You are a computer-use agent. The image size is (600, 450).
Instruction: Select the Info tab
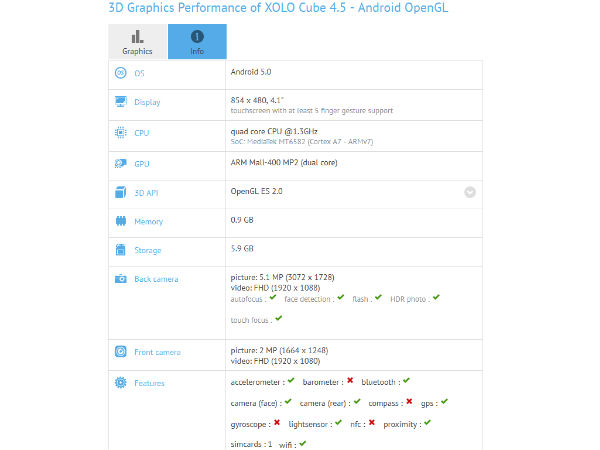pos(197,41)
